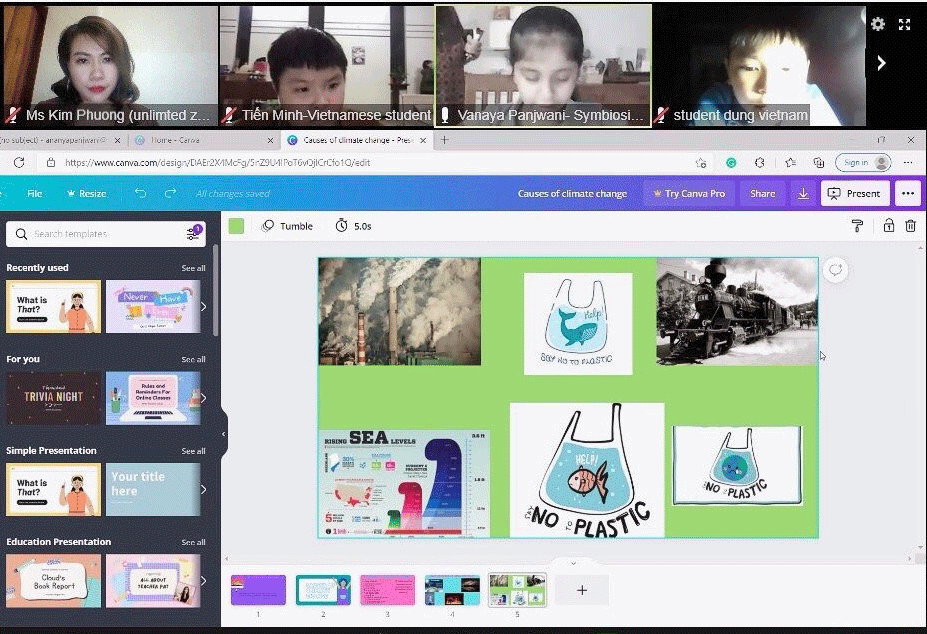Open video call settings gear icon

[878, 24]
